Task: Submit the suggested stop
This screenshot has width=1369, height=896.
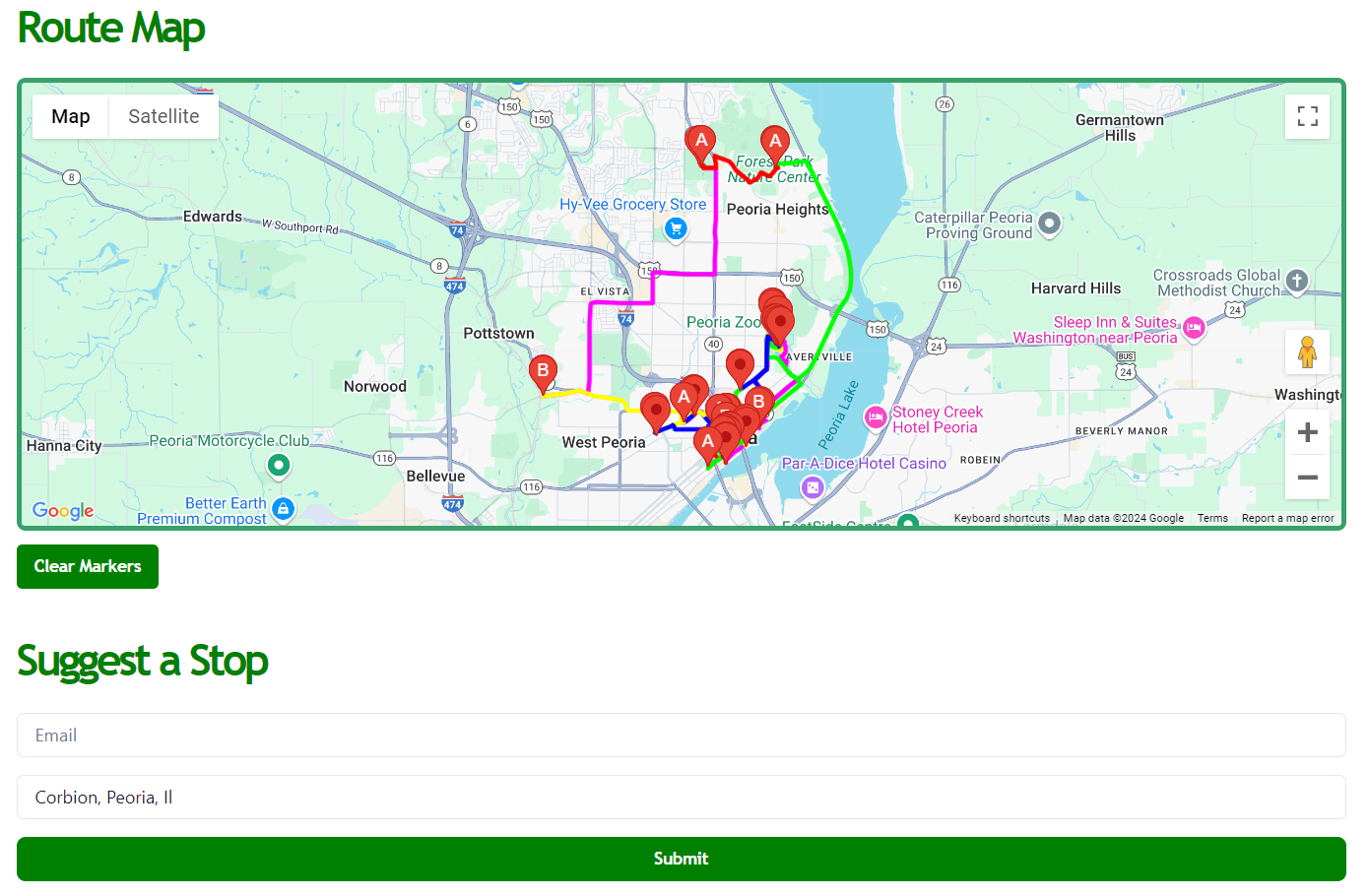Action: (682, 859)
